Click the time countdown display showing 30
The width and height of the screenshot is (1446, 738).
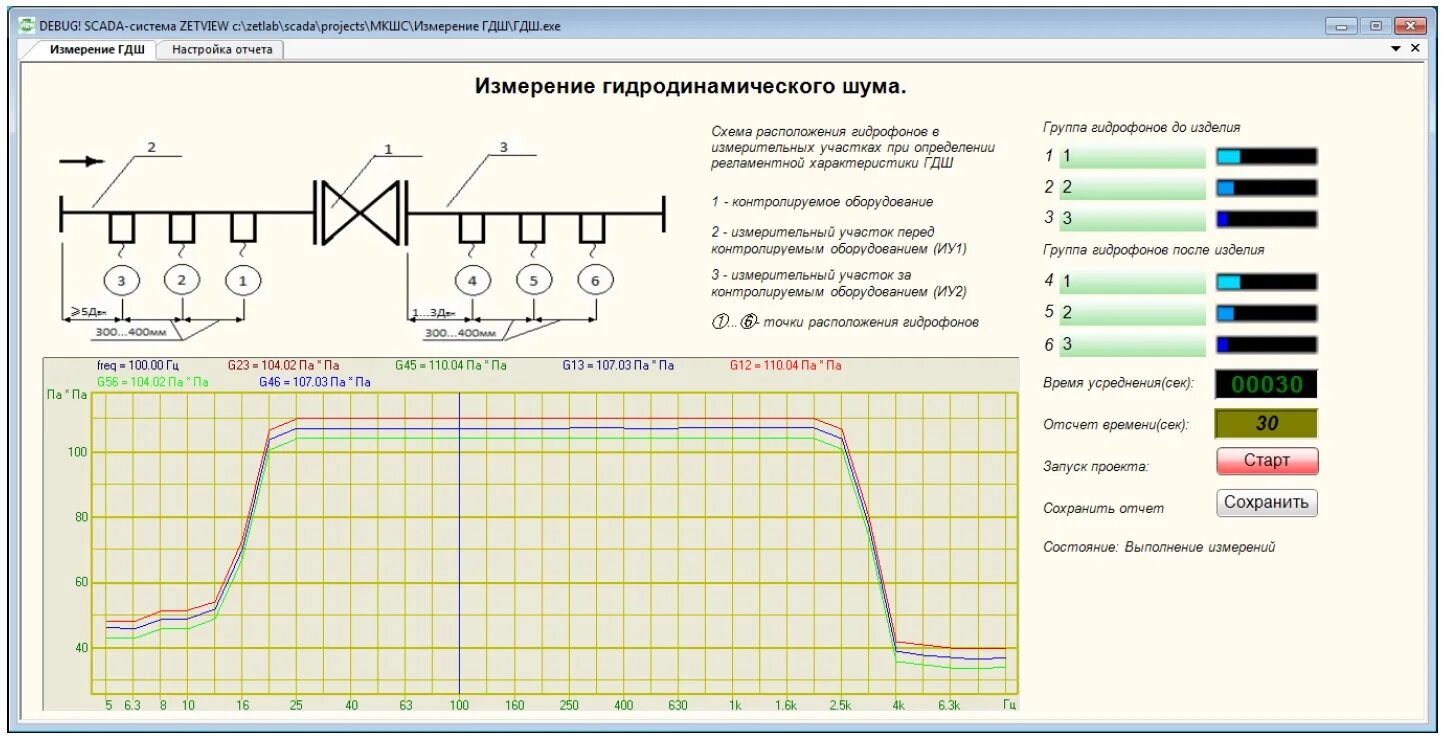click(x=1267, y=423)
